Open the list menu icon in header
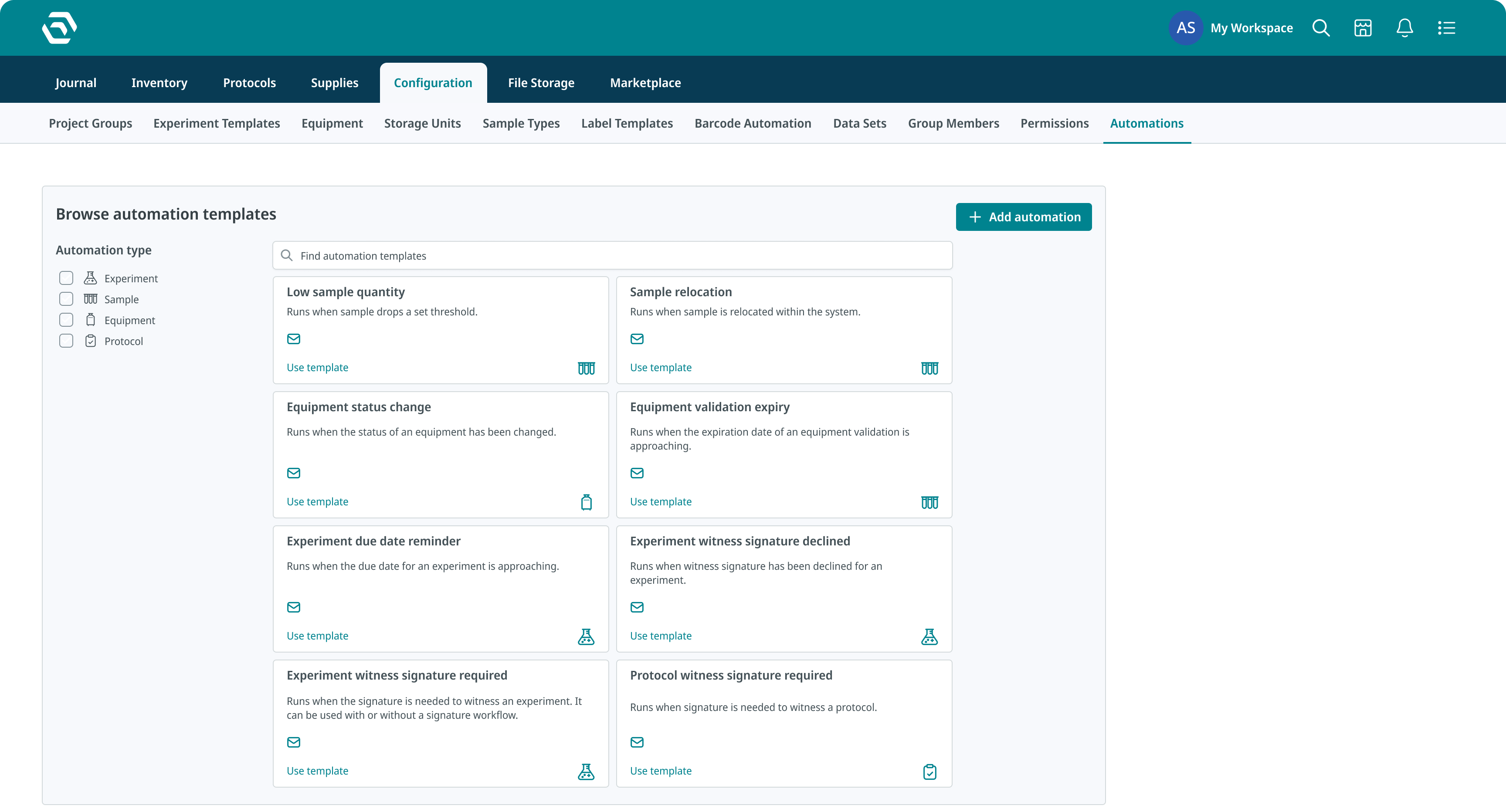 [x=1446, y=28]
